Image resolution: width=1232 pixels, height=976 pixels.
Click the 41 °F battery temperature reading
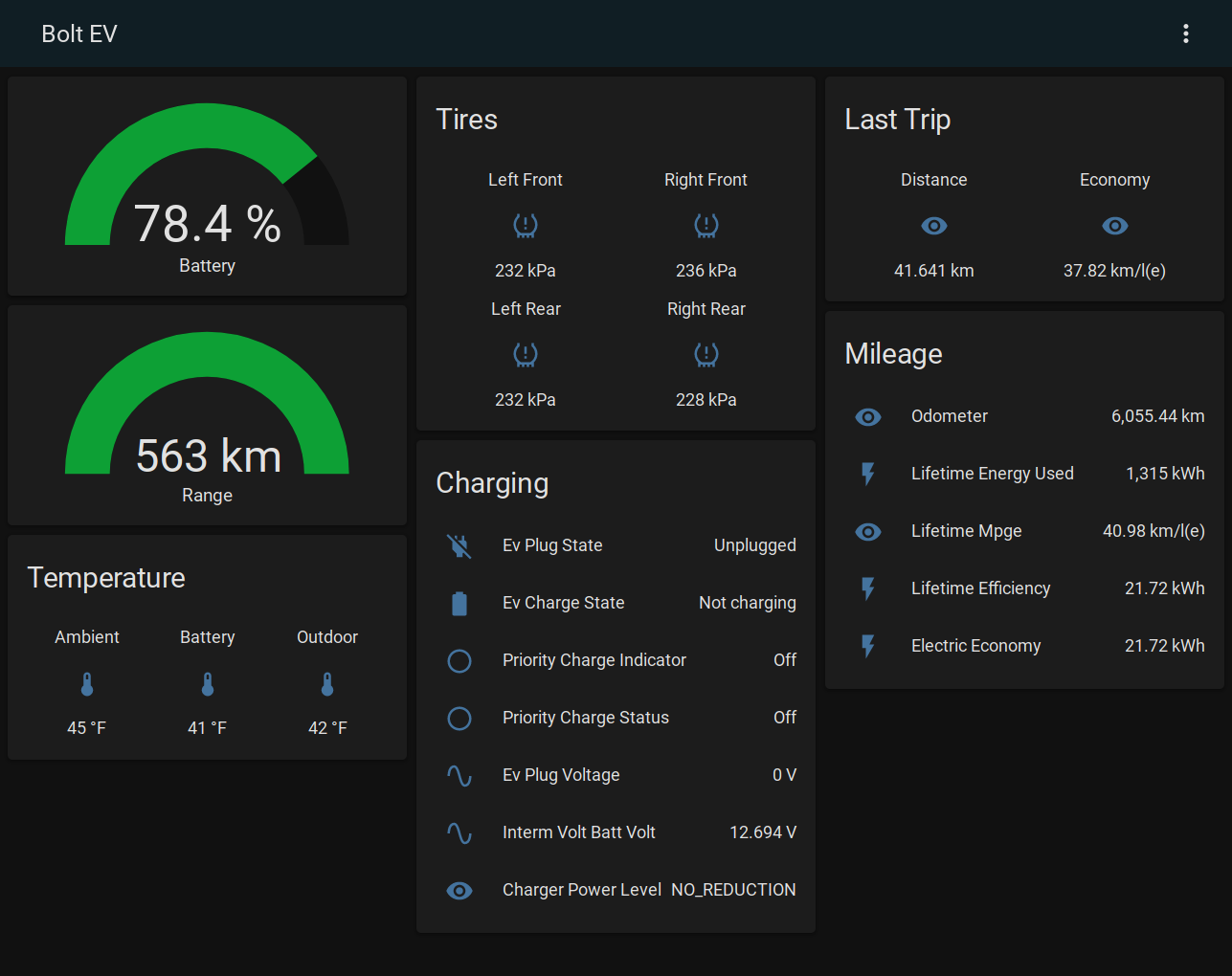[x=207, y=728]
